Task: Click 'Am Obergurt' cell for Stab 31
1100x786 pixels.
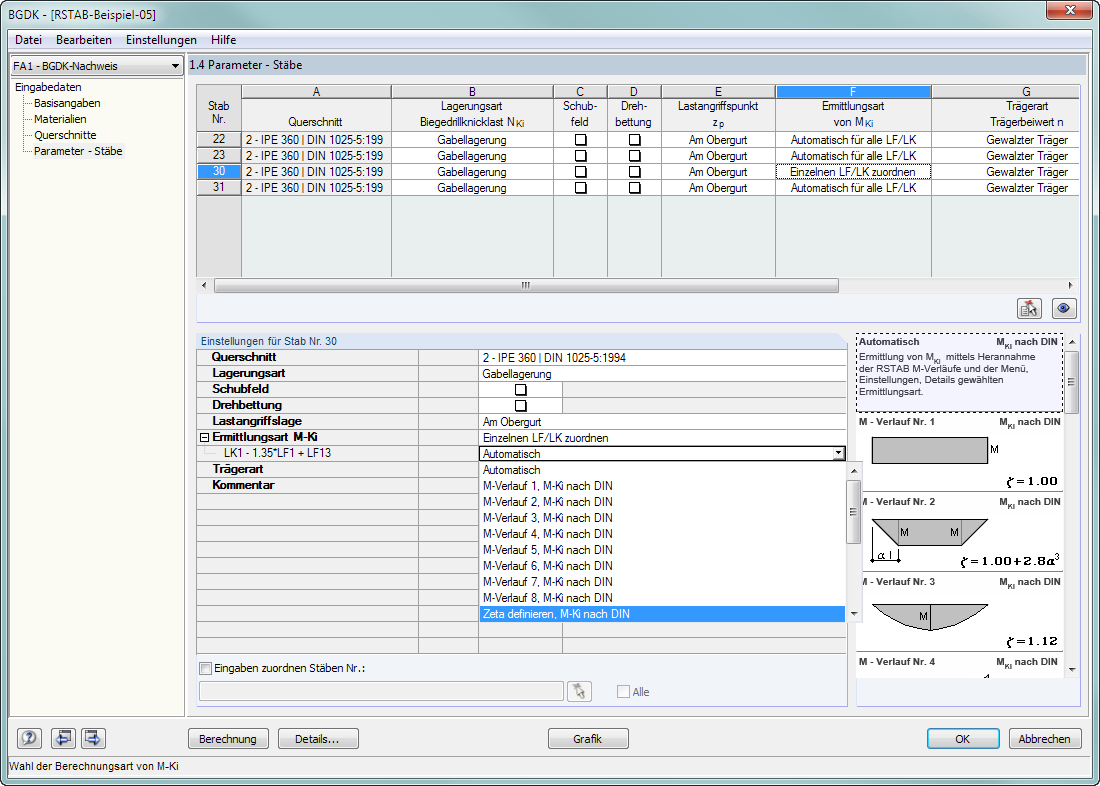Action: [x=718, y=188]
